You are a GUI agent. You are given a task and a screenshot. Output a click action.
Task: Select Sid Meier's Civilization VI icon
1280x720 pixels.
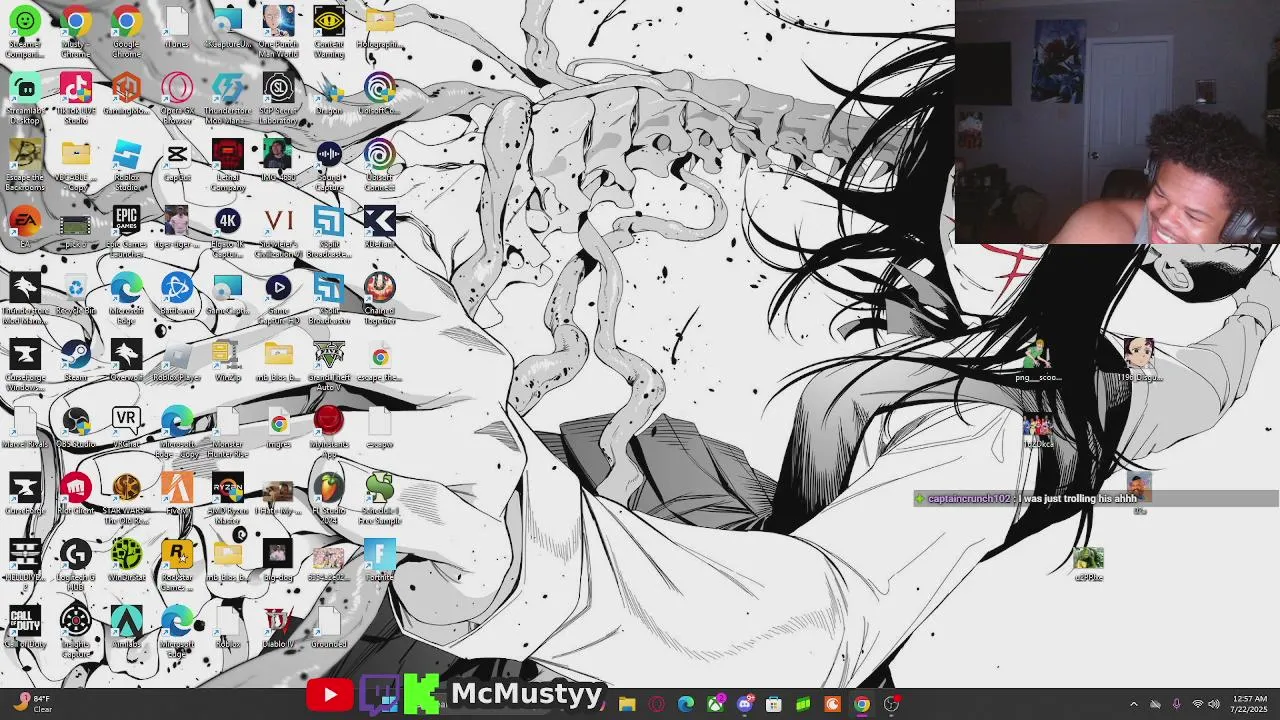click(x=278, y=232)
